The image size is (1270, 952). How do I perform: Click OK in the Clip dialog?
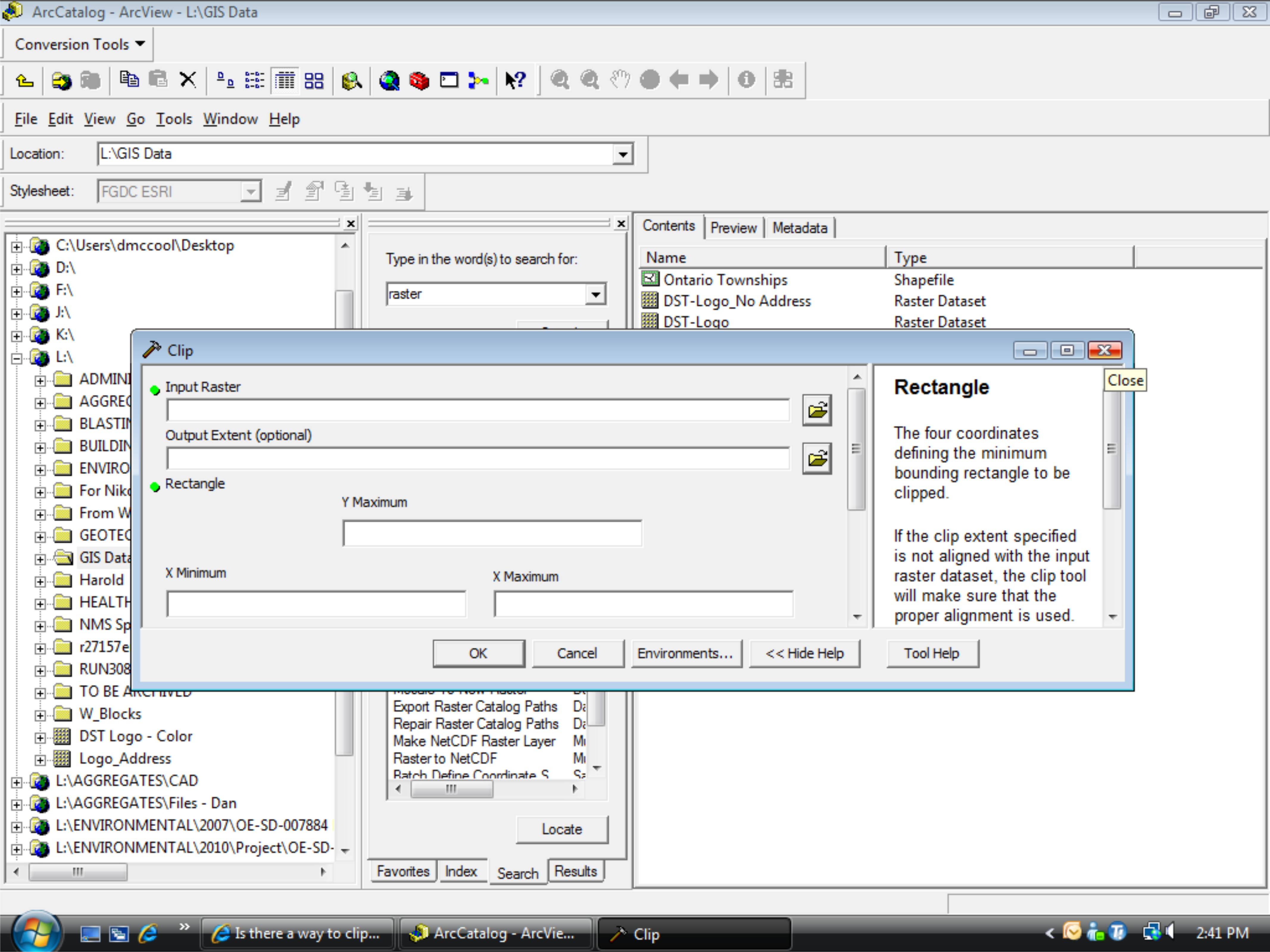click(x=478, y=653)
